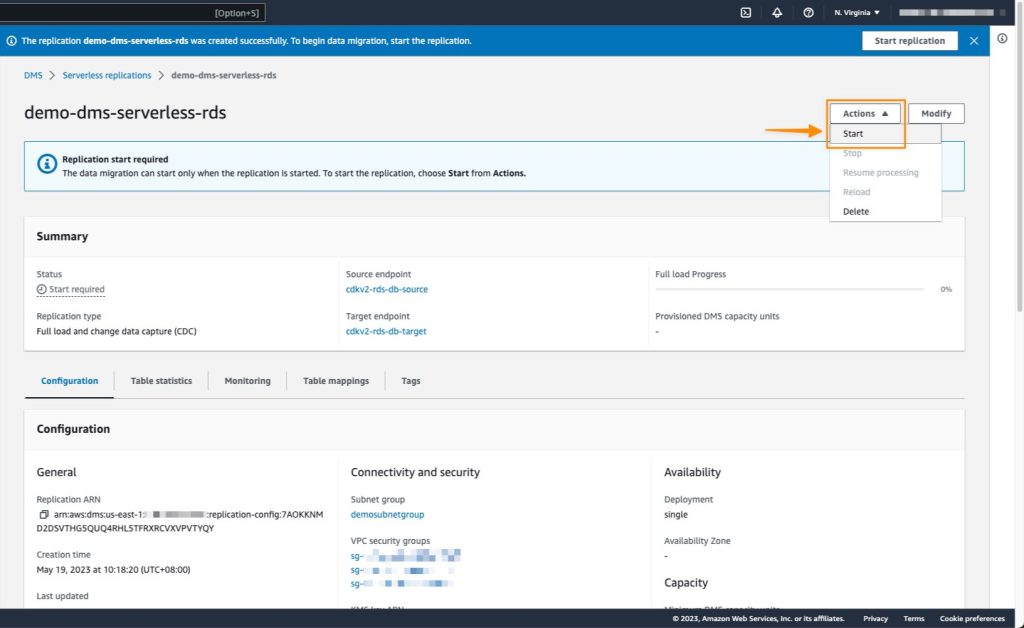
Task: Click Resume processing in Actions menu
Action: [885, 172]
